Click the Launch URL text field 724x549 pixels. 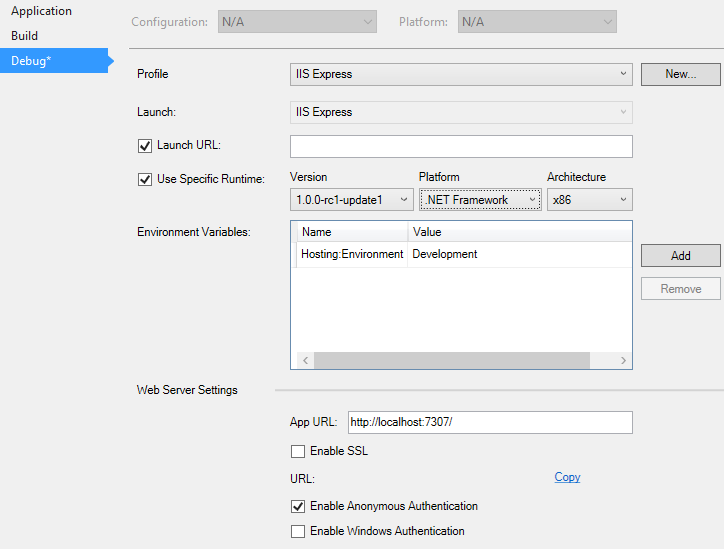[x=461, y=147]
